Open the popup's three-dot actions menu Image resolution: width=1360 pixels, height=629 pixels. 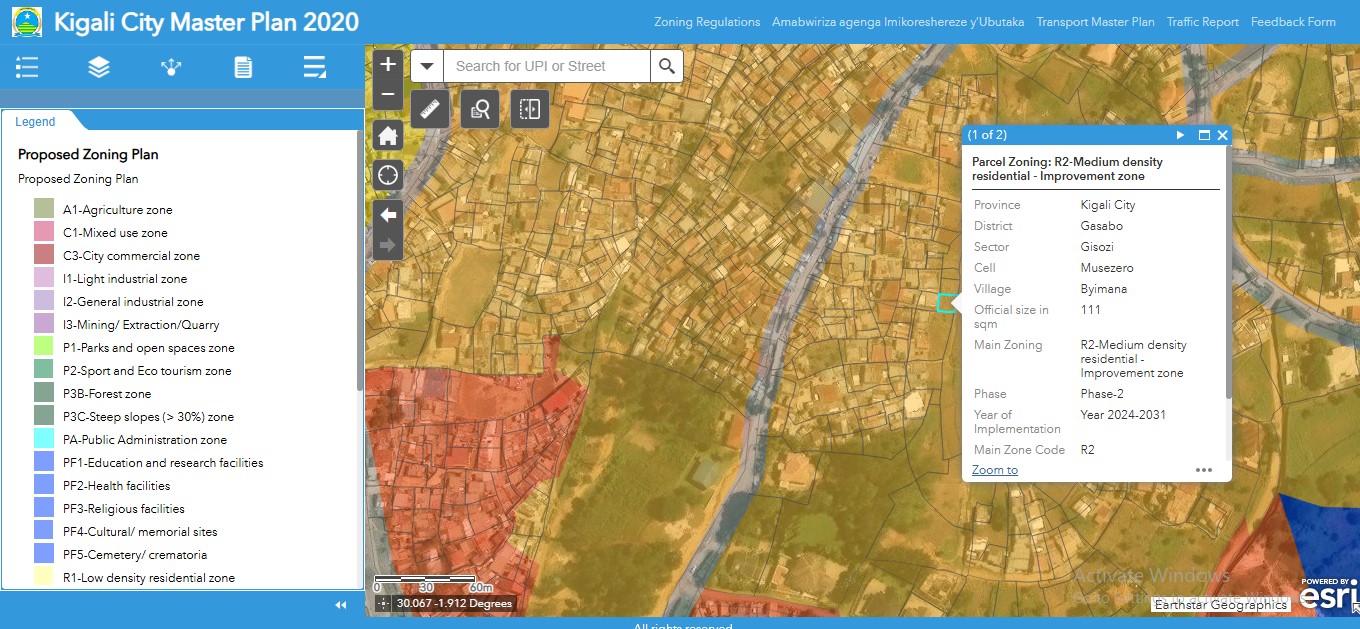point(1203,470)
